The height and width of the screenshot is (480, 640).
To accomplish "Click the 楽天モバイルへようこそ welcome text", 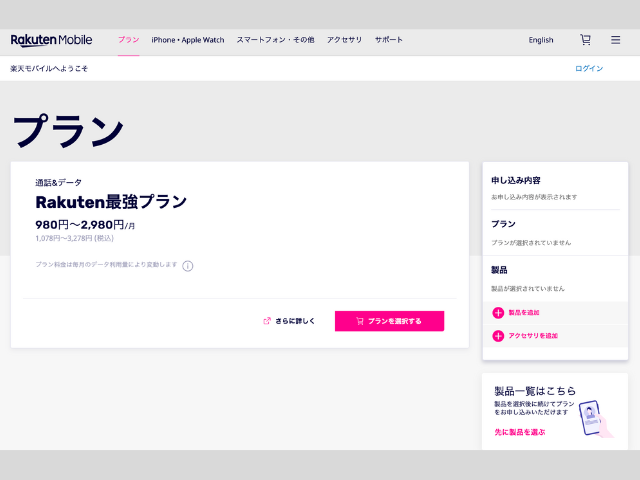I will [49, 69].
